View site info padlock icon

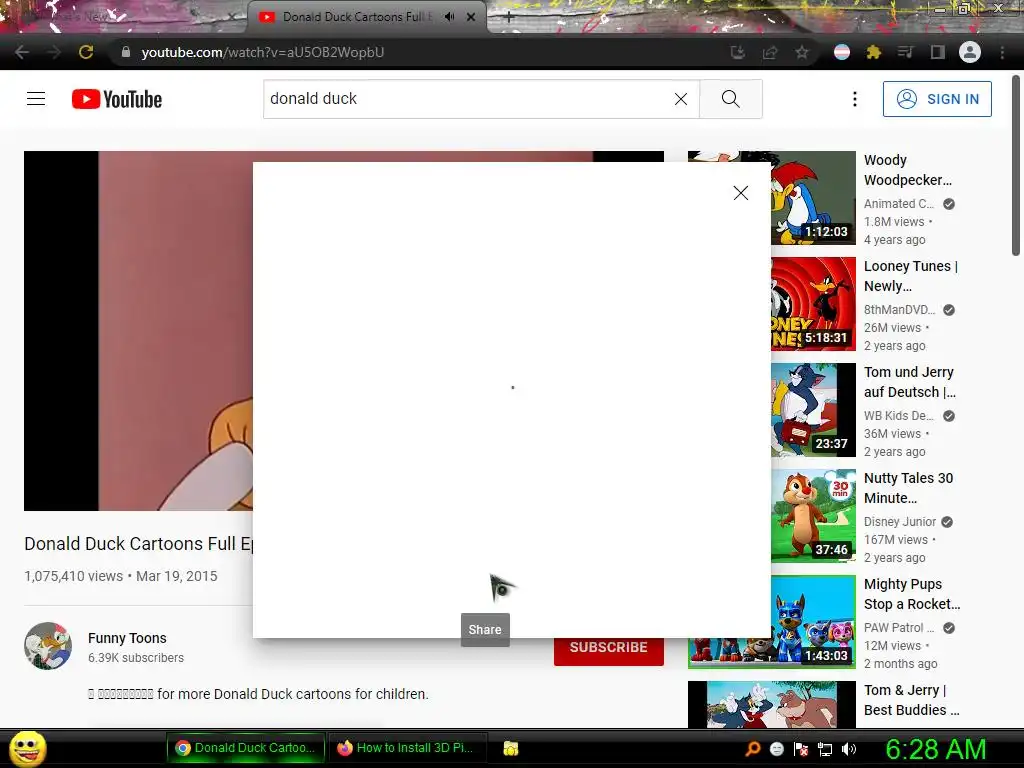pyautogui.click(x=125, y=52)
